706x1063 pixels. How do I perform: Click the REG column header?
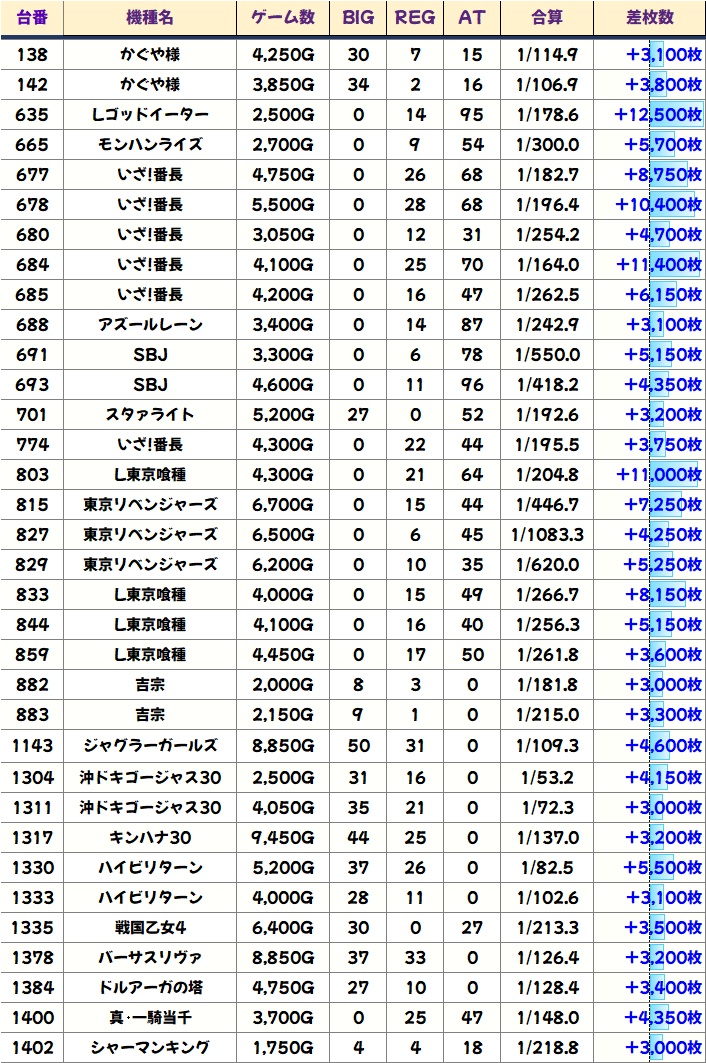click(415, 18)
